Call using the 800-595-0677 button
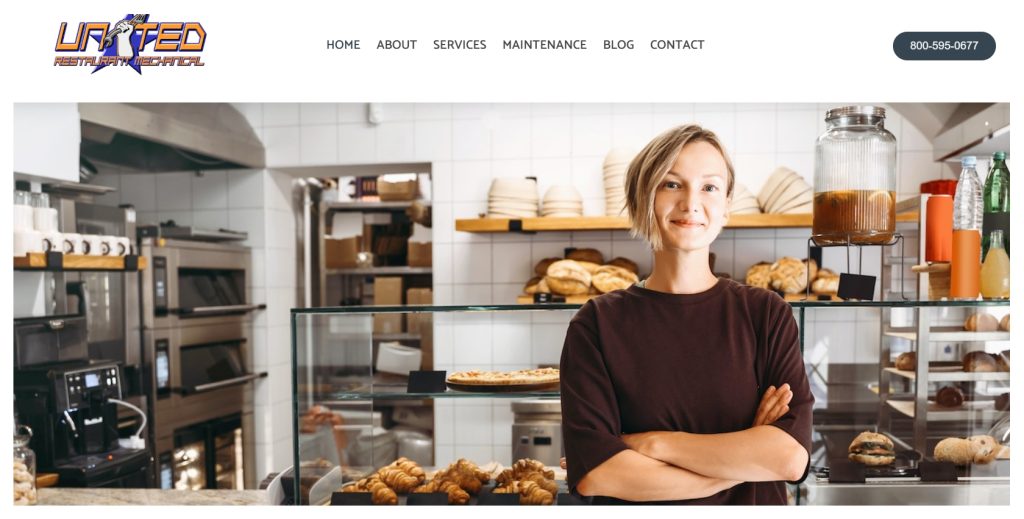Viewport: 1024px width, 519px height. (x=944, y=46)
